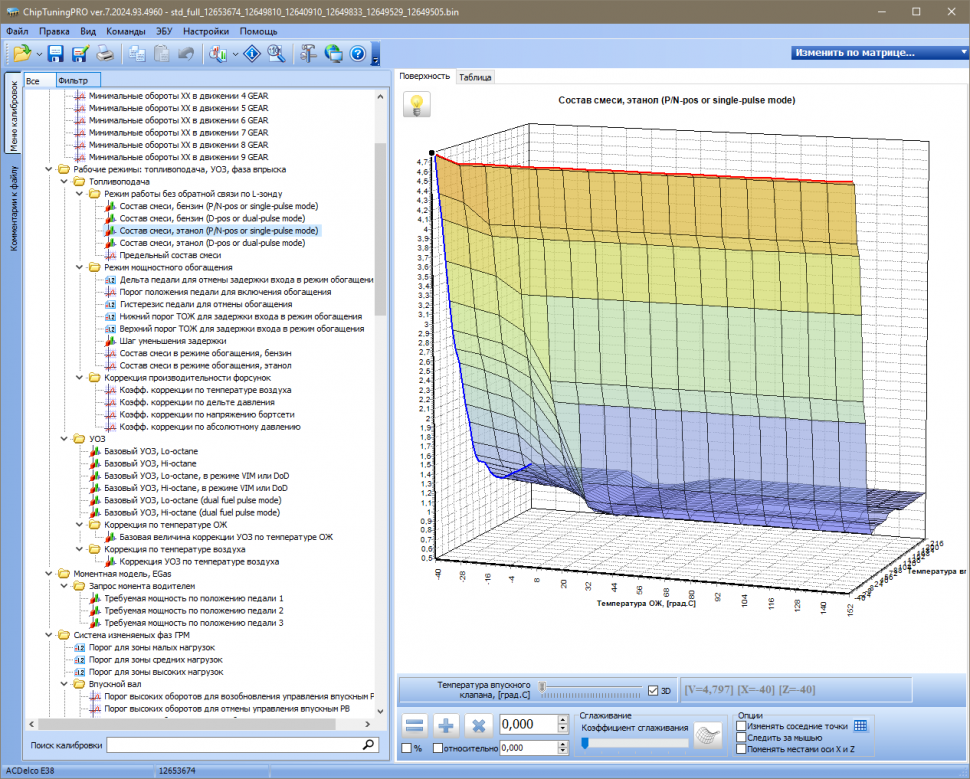Toggle the 3D checkbox
This screenshot has width=970, height=779.
(x=653, y=690)
